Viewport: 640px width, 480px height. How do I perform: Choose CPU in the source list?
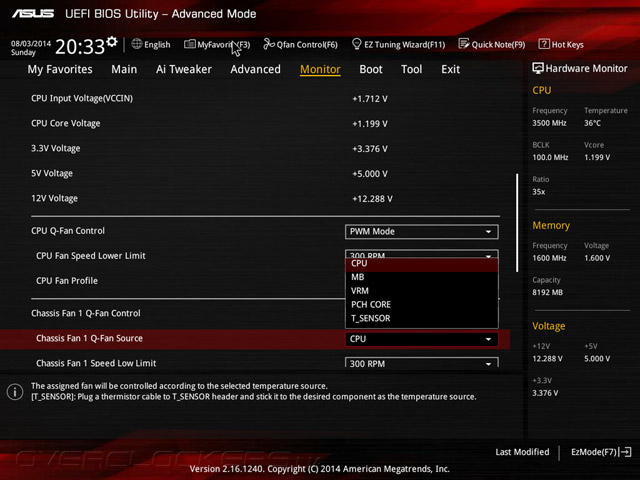pyautogui.click(x=422, y=264)
